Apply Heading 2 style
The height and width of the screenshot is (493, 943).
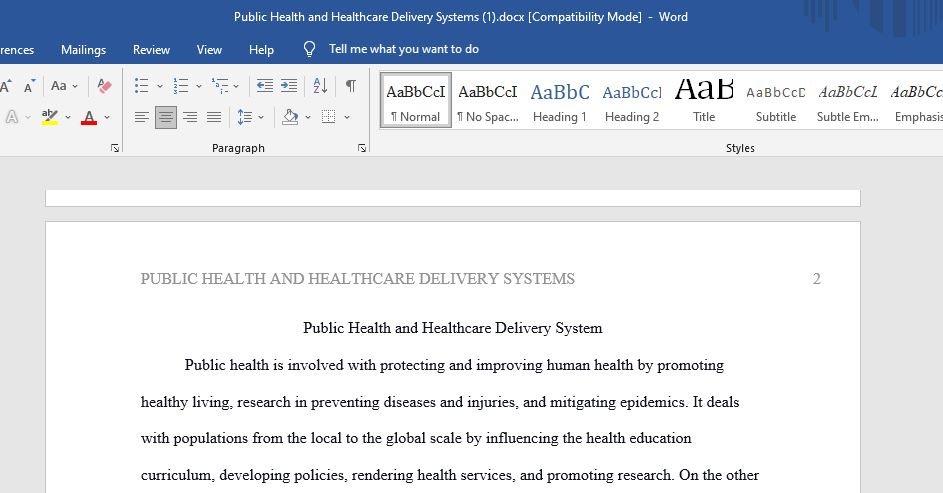[632, 100]
